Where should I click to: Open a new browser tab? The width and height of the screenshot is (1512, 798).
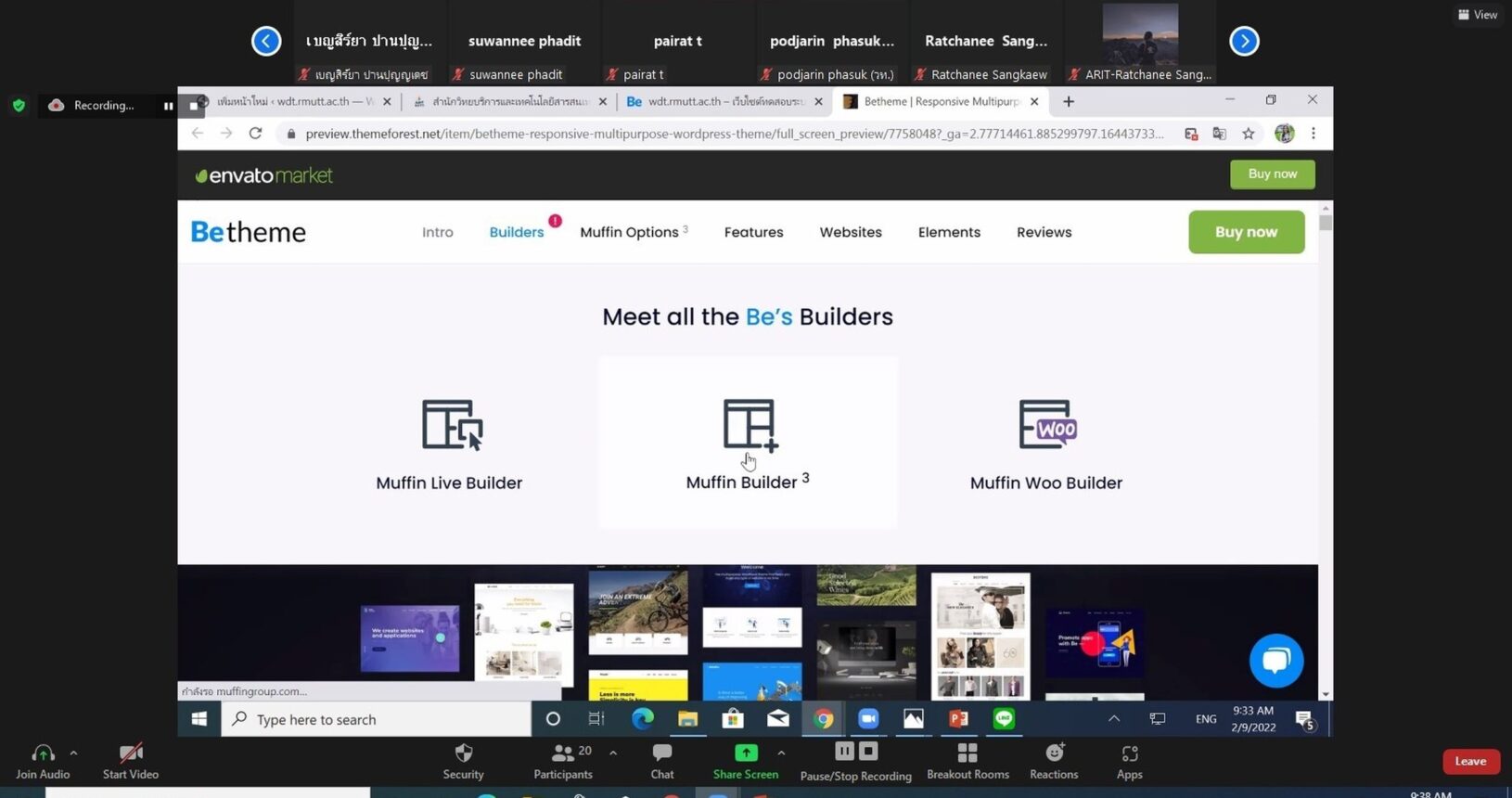point(1069,101)
